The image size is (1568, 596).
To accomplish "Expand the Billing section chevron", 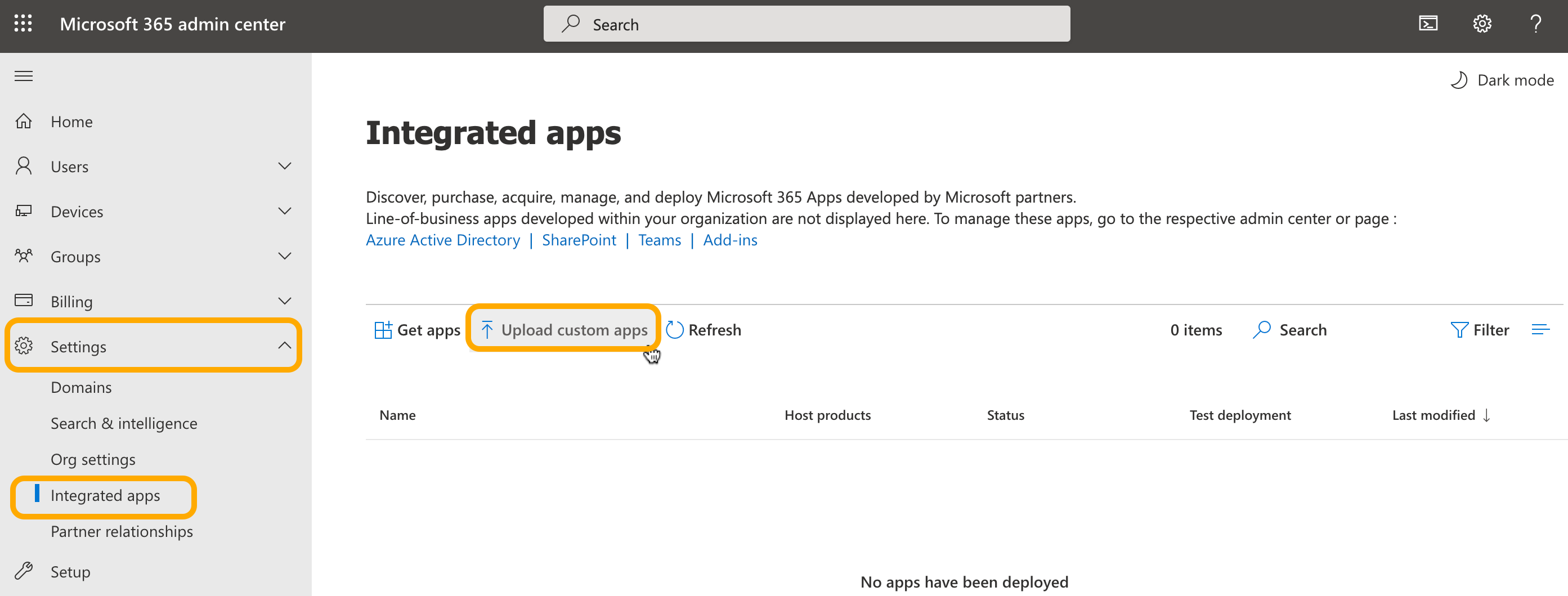I will pos(284,301).
